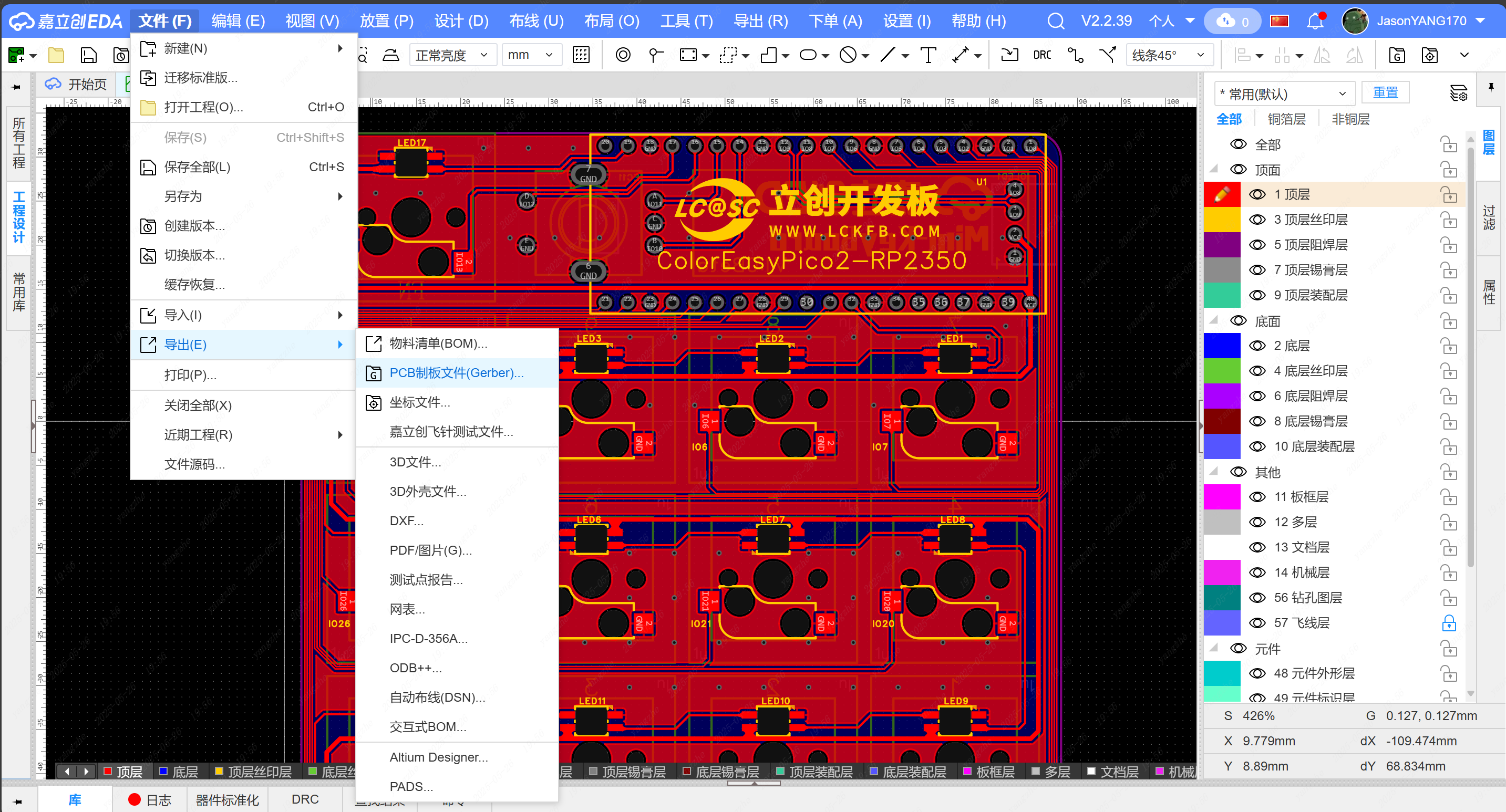This screenshot has width=1506, height=812.
Task: Toggle visibility of 48 元件外形层
Action: 1257,673
